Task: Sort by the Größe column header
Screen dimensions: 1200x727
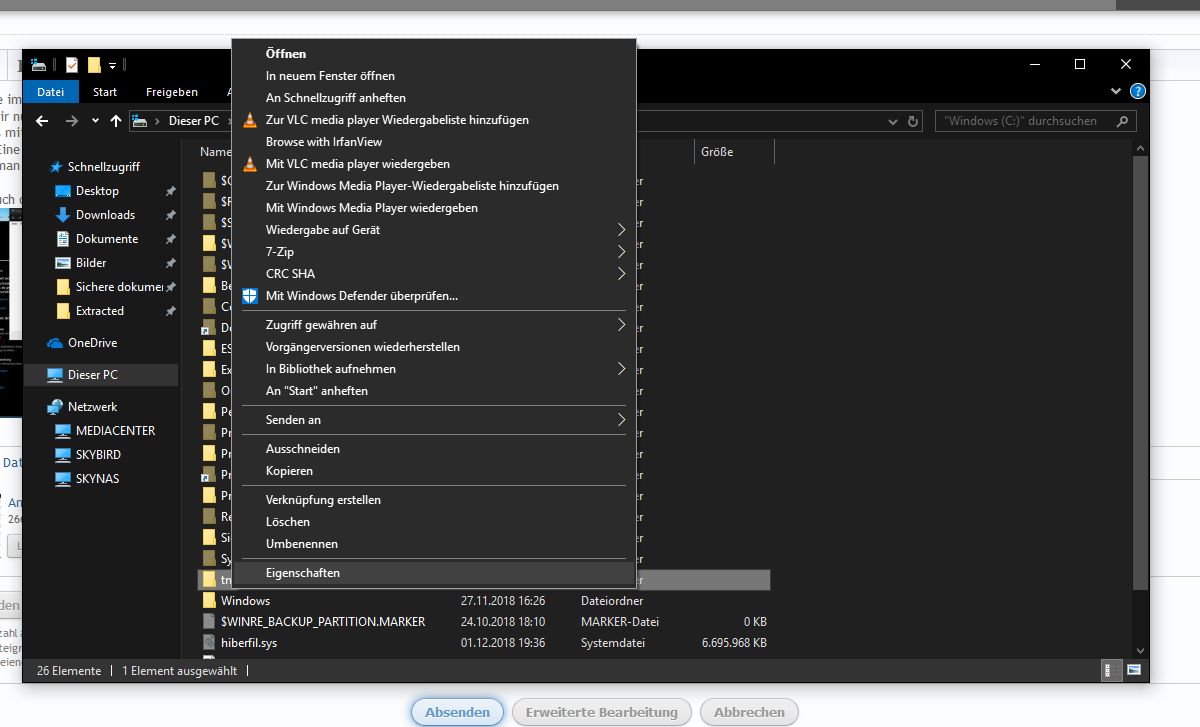Action: pos(734,152)
